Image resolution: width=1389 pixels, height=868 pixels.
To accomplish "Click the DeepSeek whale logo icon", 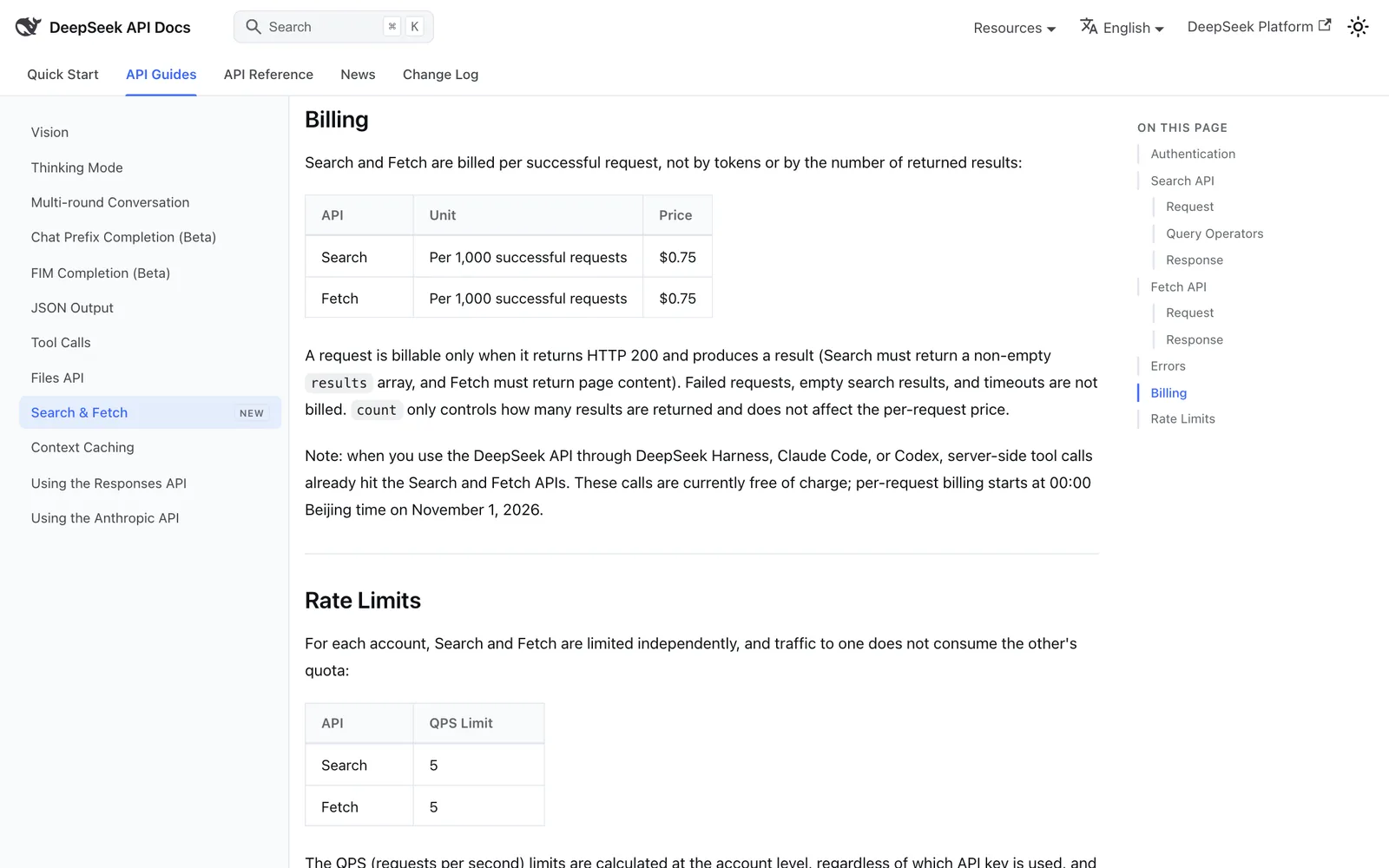I will [x=28, y=27].
